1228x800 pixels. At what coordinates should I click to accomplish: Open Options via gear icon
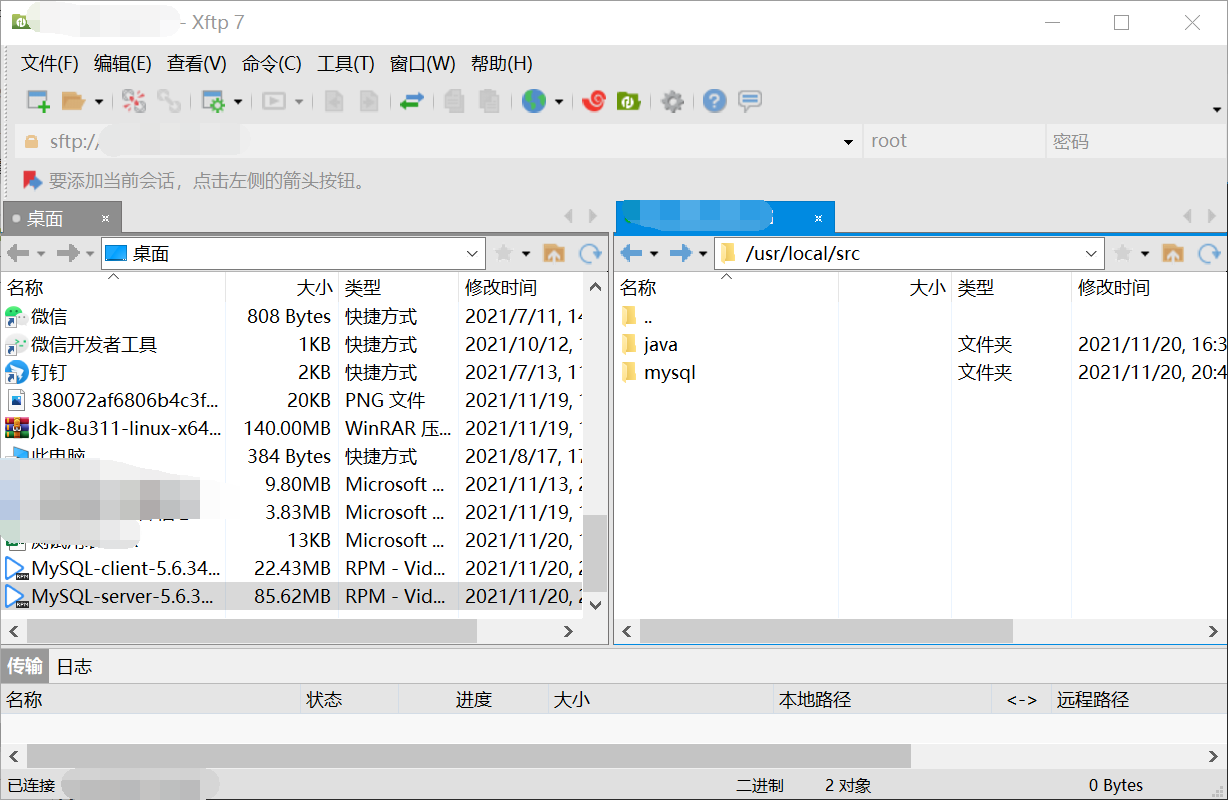pyautogui.click(x=673, y=101)
